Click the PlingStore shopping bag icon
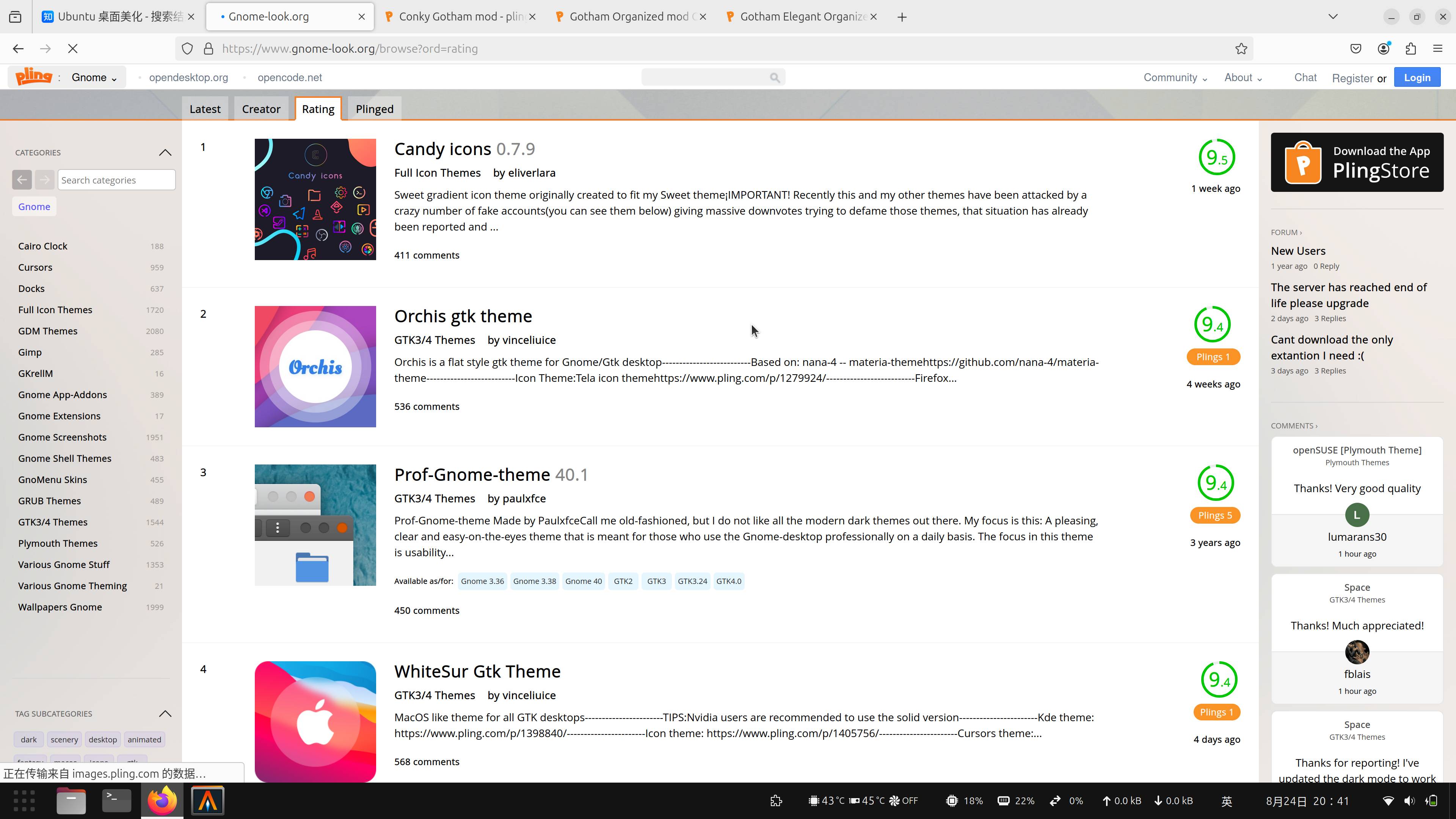1456x819 pixels. click(x=1303, y=163)
